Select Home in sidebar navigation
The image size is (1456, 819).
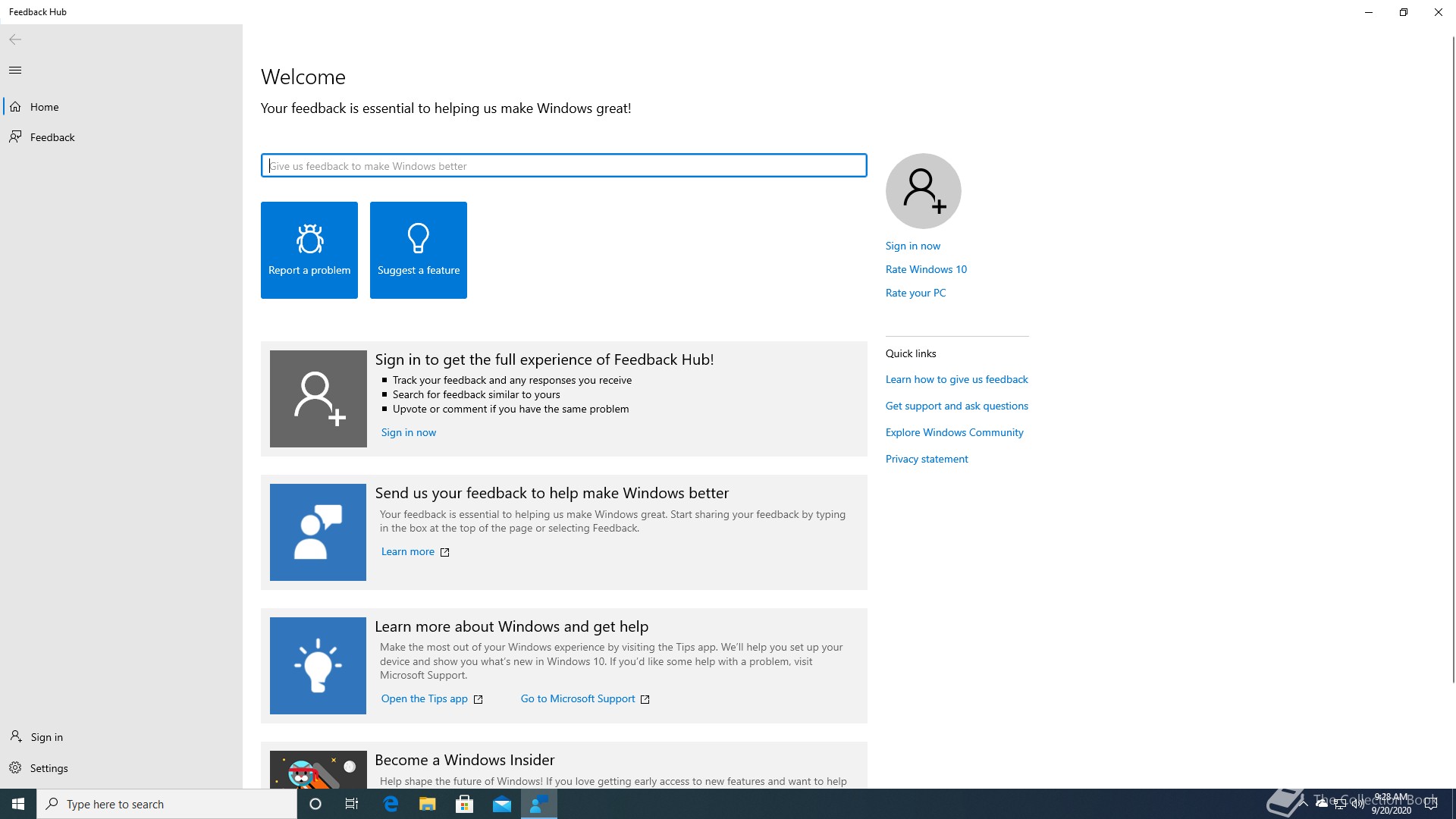tap(44, 107)
